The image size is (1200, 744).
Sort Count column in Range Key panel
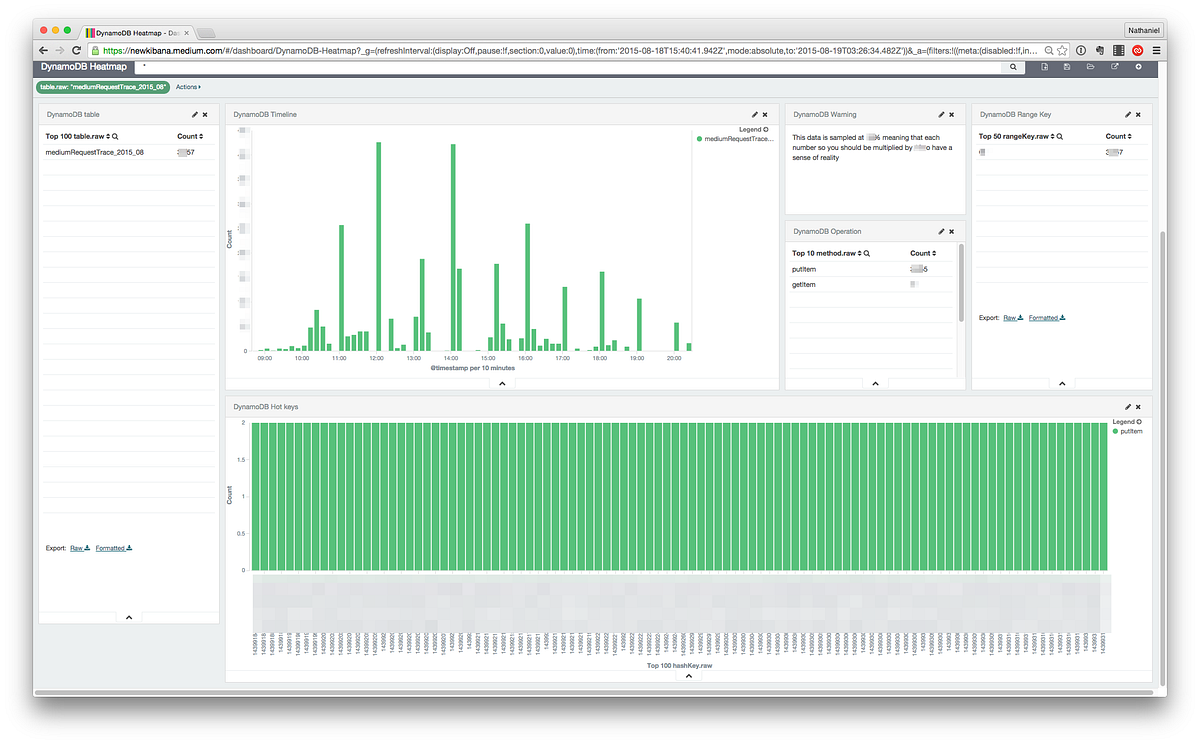tap(1119, 136)
